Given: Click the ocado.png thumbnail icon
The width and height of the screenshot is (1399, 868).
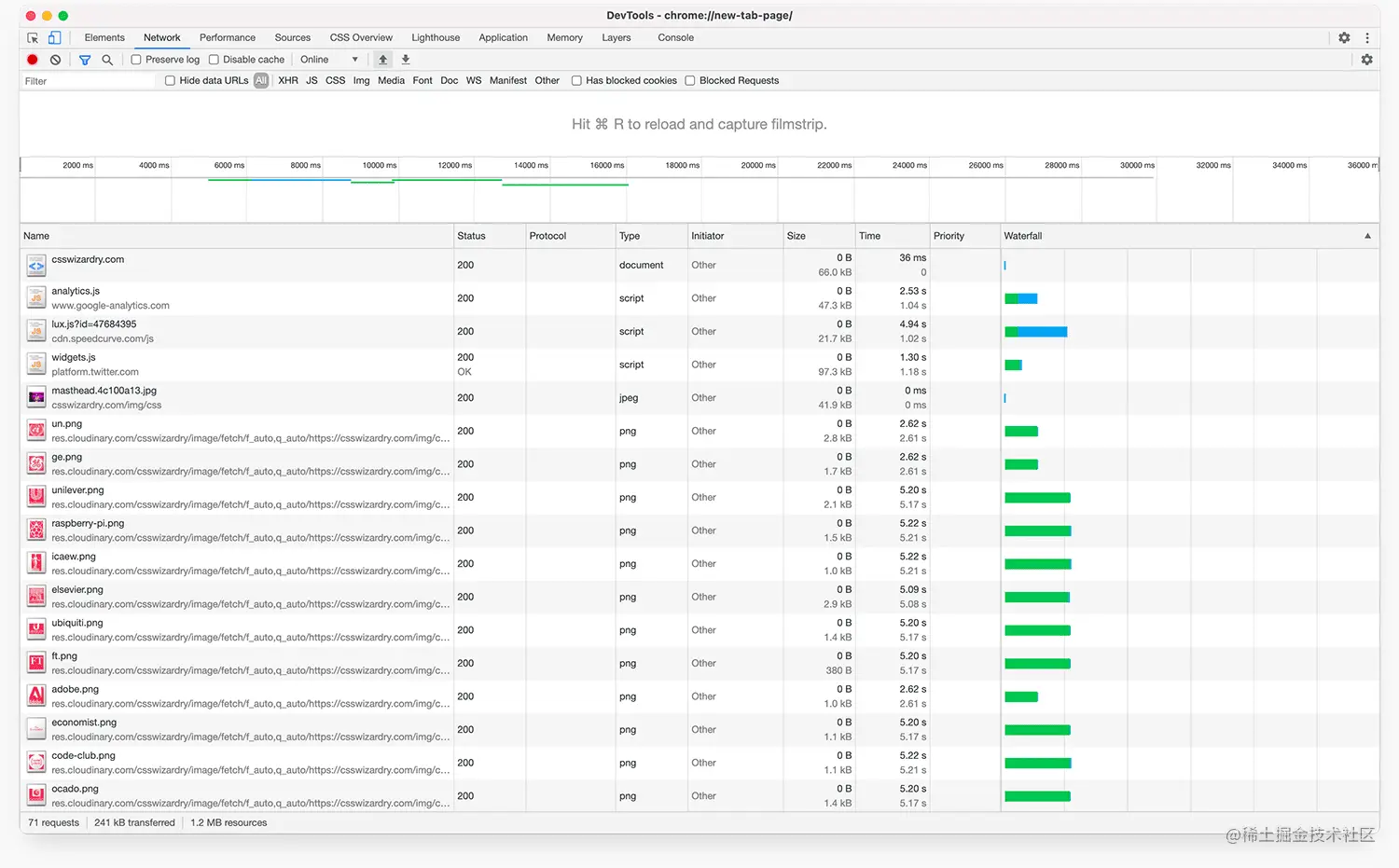Looking at the screenshot, I should (x=36, y=796).
